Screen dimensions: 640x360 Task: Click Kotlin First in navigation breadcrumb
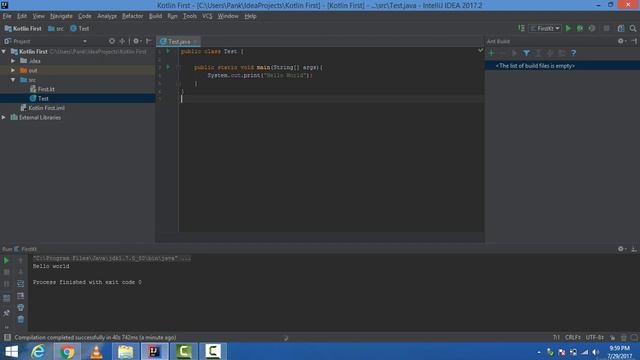23,29
